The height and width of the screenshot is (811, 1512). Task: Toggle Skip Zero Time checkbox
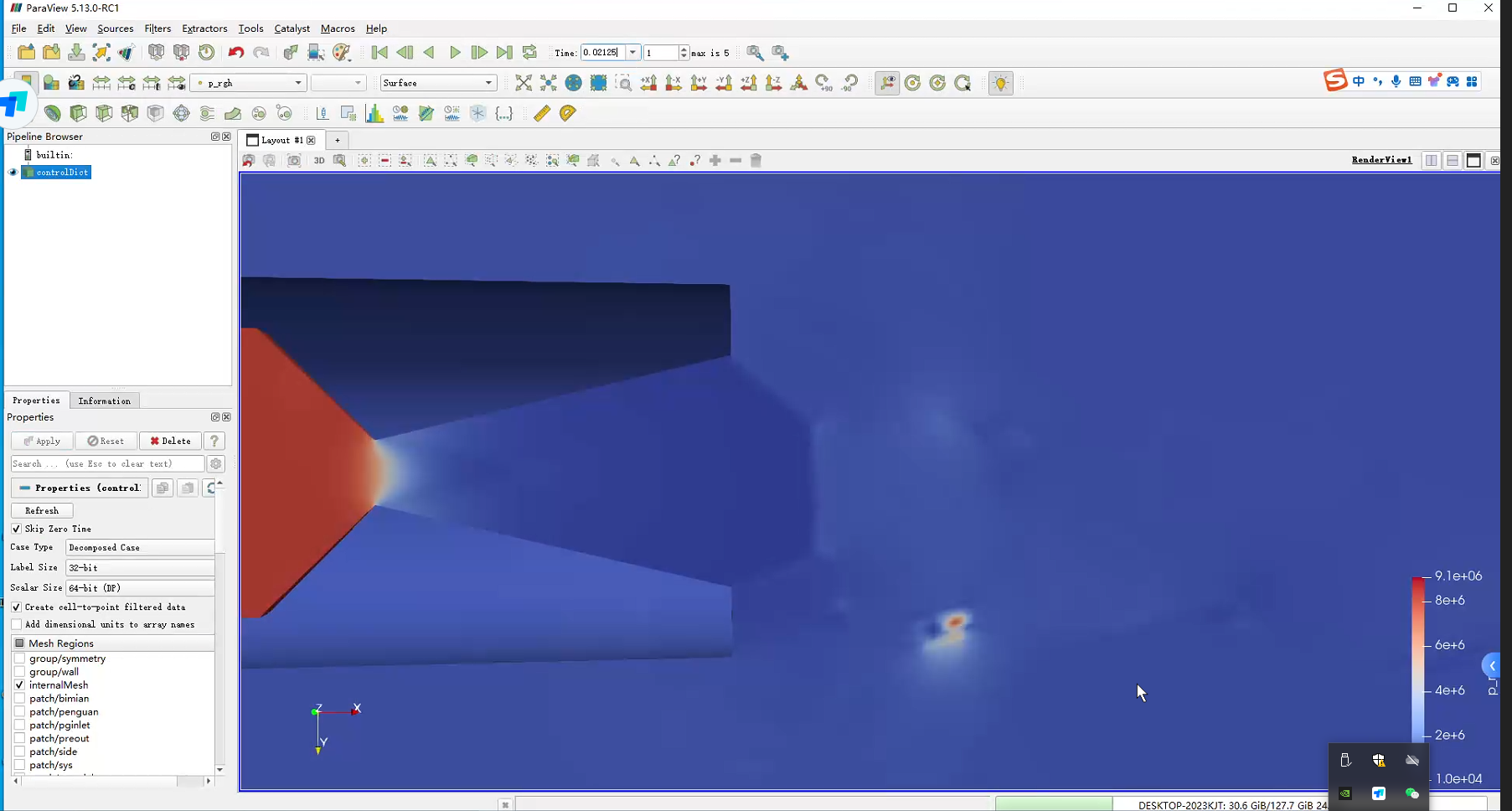pos(16,529)
